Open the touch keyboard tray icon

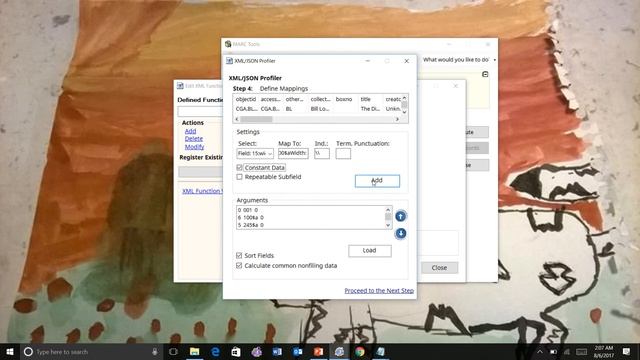point(581,351)
